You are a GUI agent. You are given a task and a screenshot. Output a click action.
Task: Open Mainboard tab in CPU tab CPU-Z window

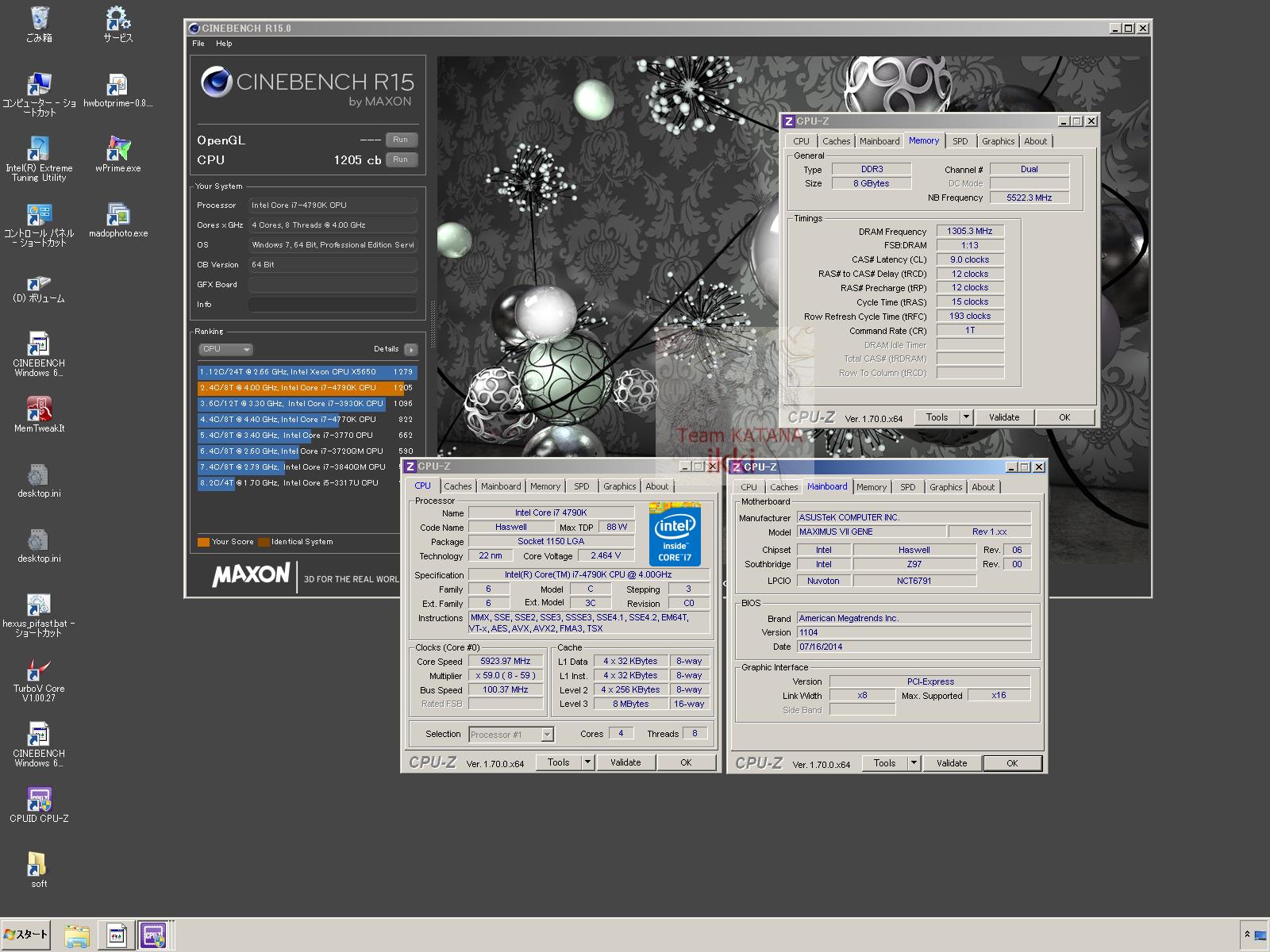[501, 486]
